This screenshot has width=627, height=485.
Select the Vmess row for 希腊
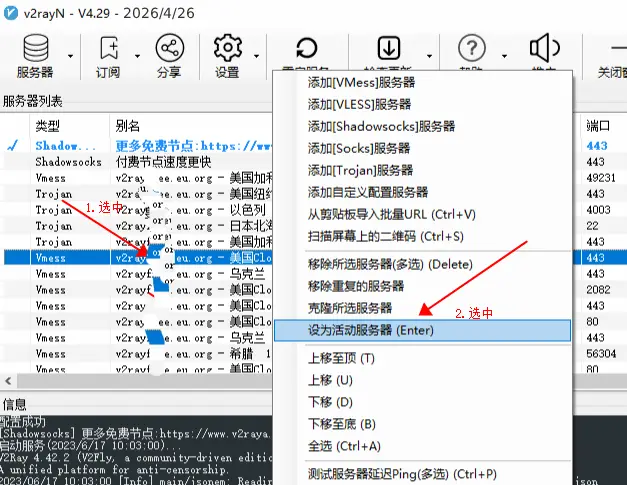(x=138, y=354)
